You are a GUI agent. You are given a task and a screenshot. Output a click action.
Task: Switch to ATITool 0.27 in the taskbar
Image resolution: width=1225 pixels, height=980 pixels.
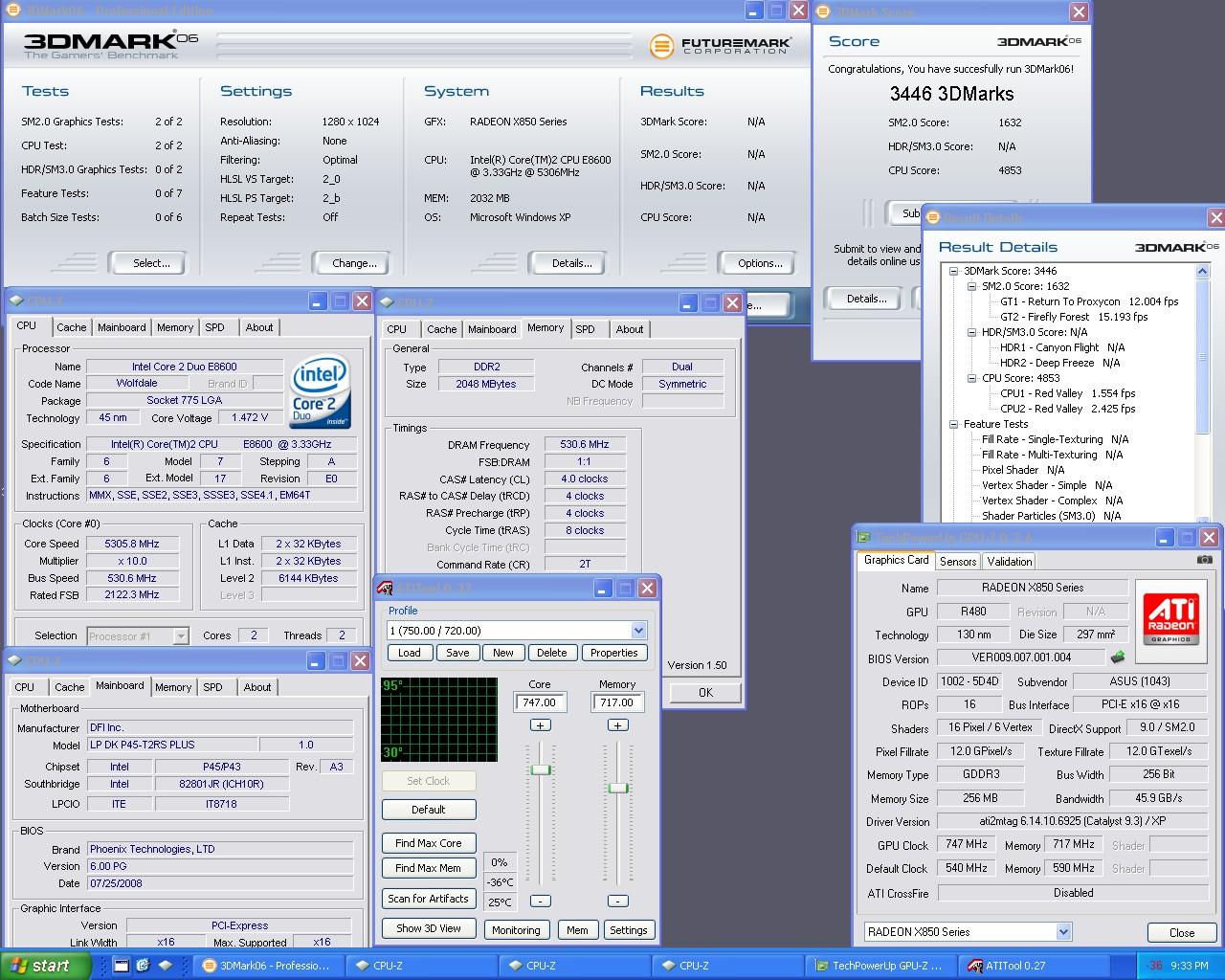point(1033,966)
